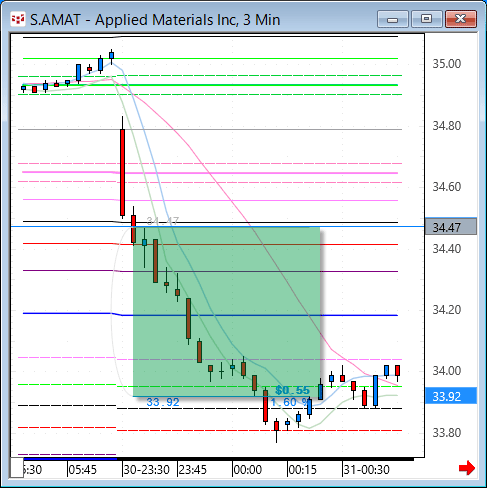This screenshot has width=487, height=488.
Task: Maximize the S.AMAT chart window
Action: tap(426, 19)
